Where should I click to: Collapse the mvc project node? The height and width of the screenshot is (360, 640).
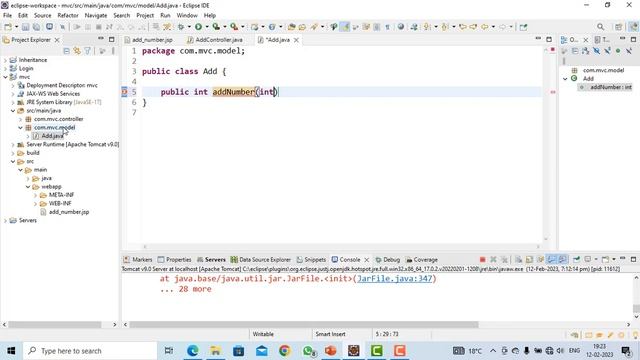tap(5, 77)
